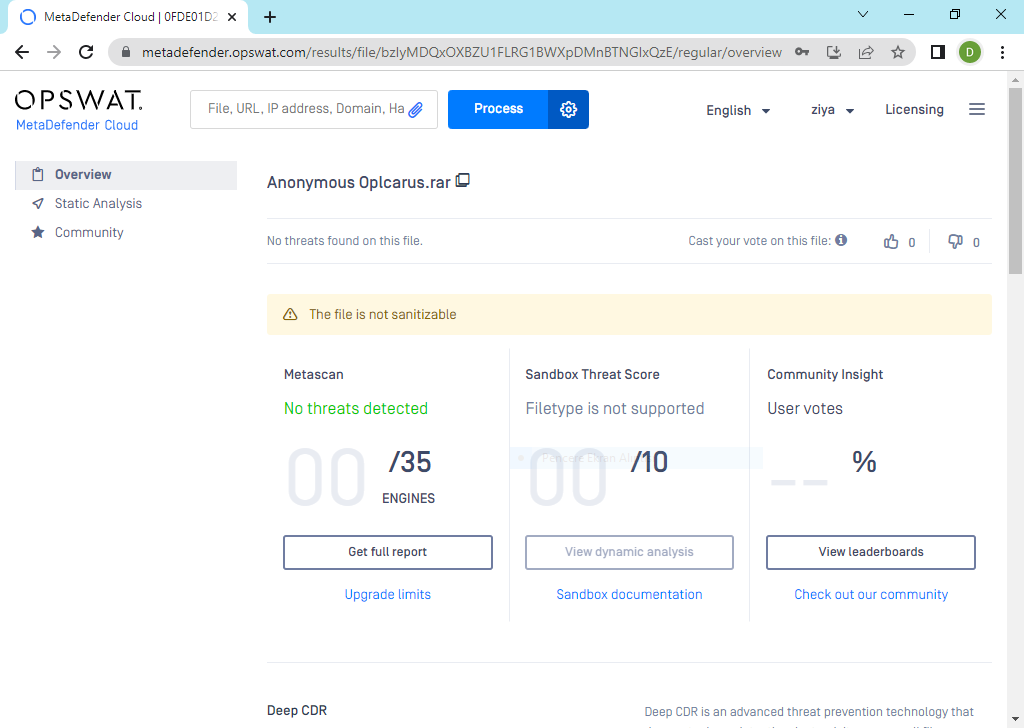Image resolution: width=1024 pixels, height=728 pixels.
Task: Click the Process button
Action: coord(498,109)
